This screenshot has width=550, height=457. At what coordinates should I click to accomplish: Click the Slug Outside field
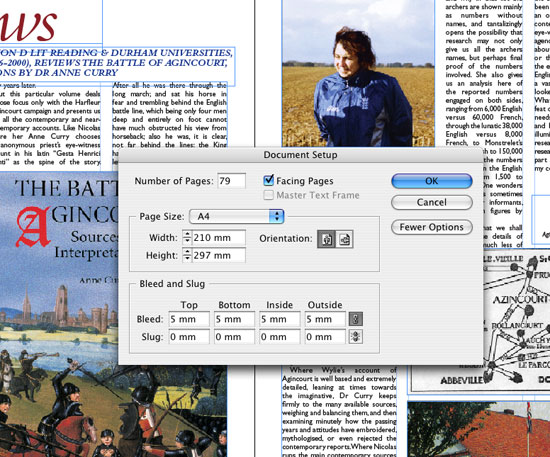click(325, 337)
